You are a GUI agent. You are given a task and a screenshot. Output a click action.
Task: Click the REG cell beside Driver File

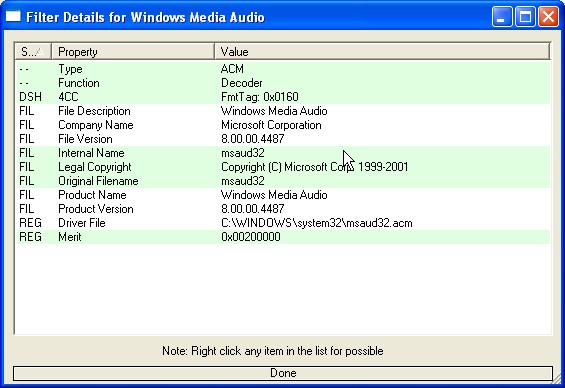pyautogui.click(x=30, y=223)
